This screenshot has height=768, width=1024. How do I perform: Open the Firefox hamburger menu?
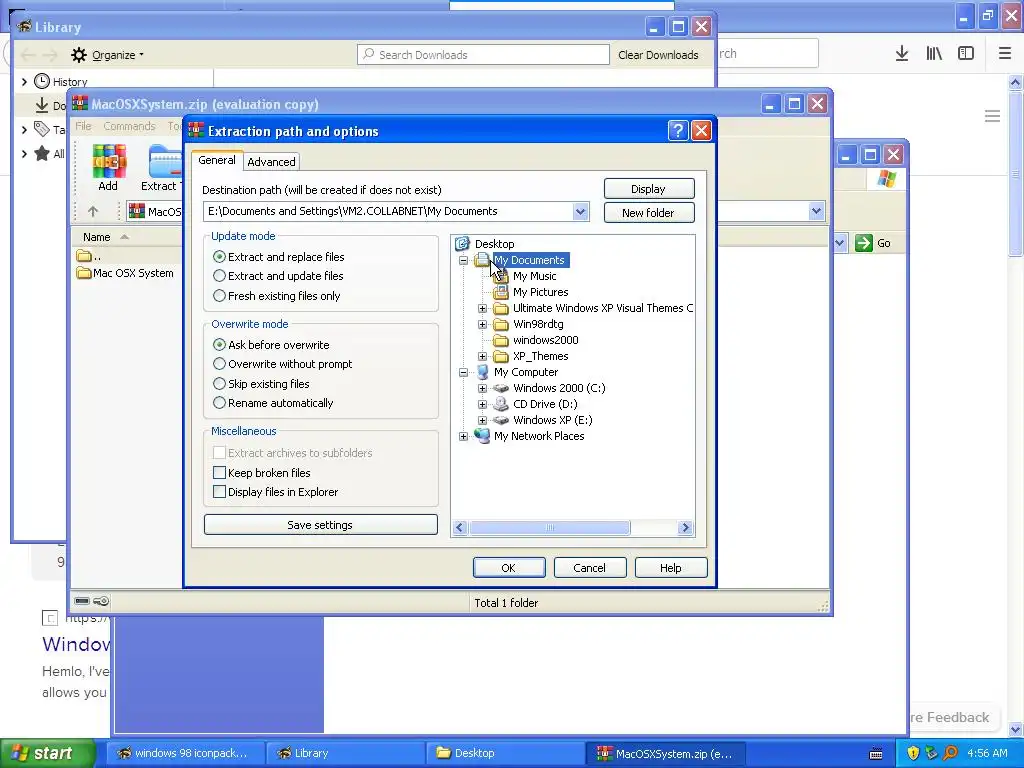click(x=1005, y=54)
